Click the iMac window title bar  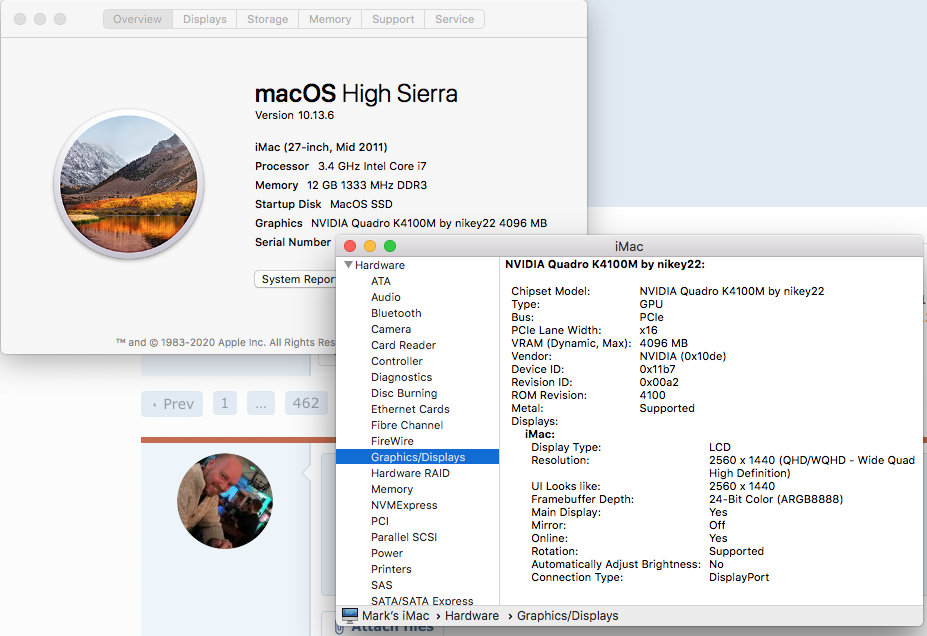coord(629,246)
